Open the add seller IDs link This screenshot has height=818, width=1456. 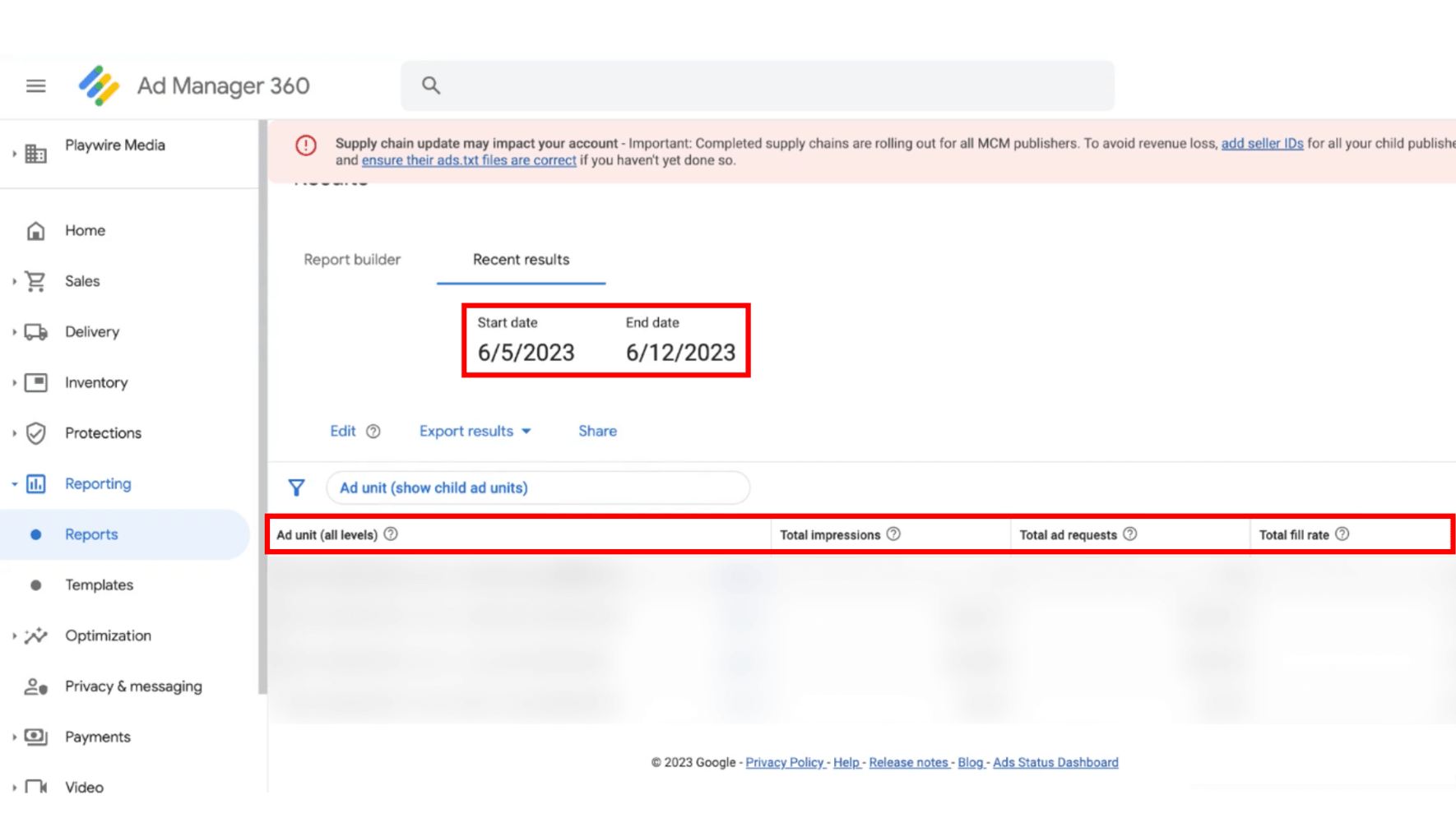[1262, 144]
